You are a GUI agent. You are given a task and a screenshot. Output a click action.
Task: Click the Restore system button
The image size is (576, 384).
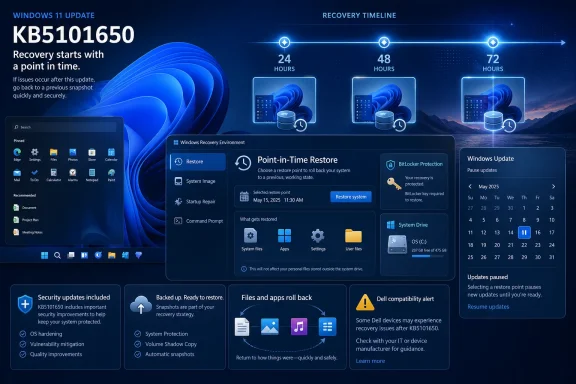[x=351, y=197]
